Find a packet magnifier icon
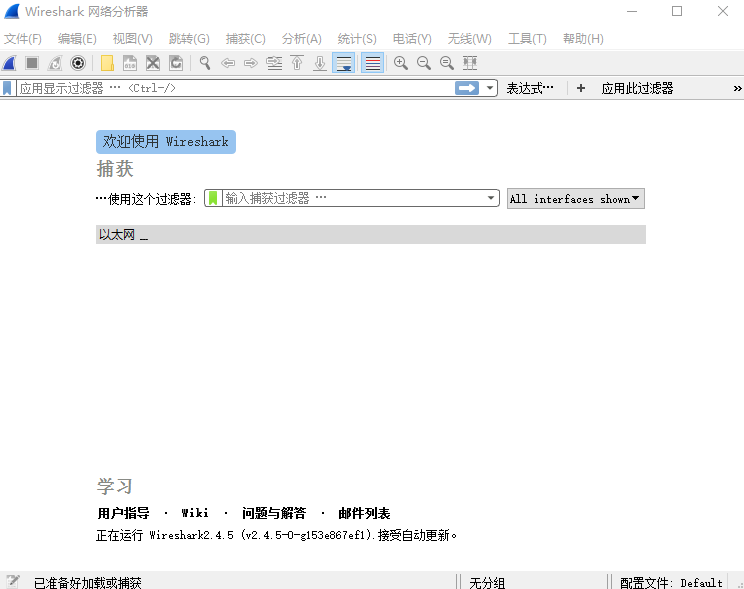 (x=205, y=63)
